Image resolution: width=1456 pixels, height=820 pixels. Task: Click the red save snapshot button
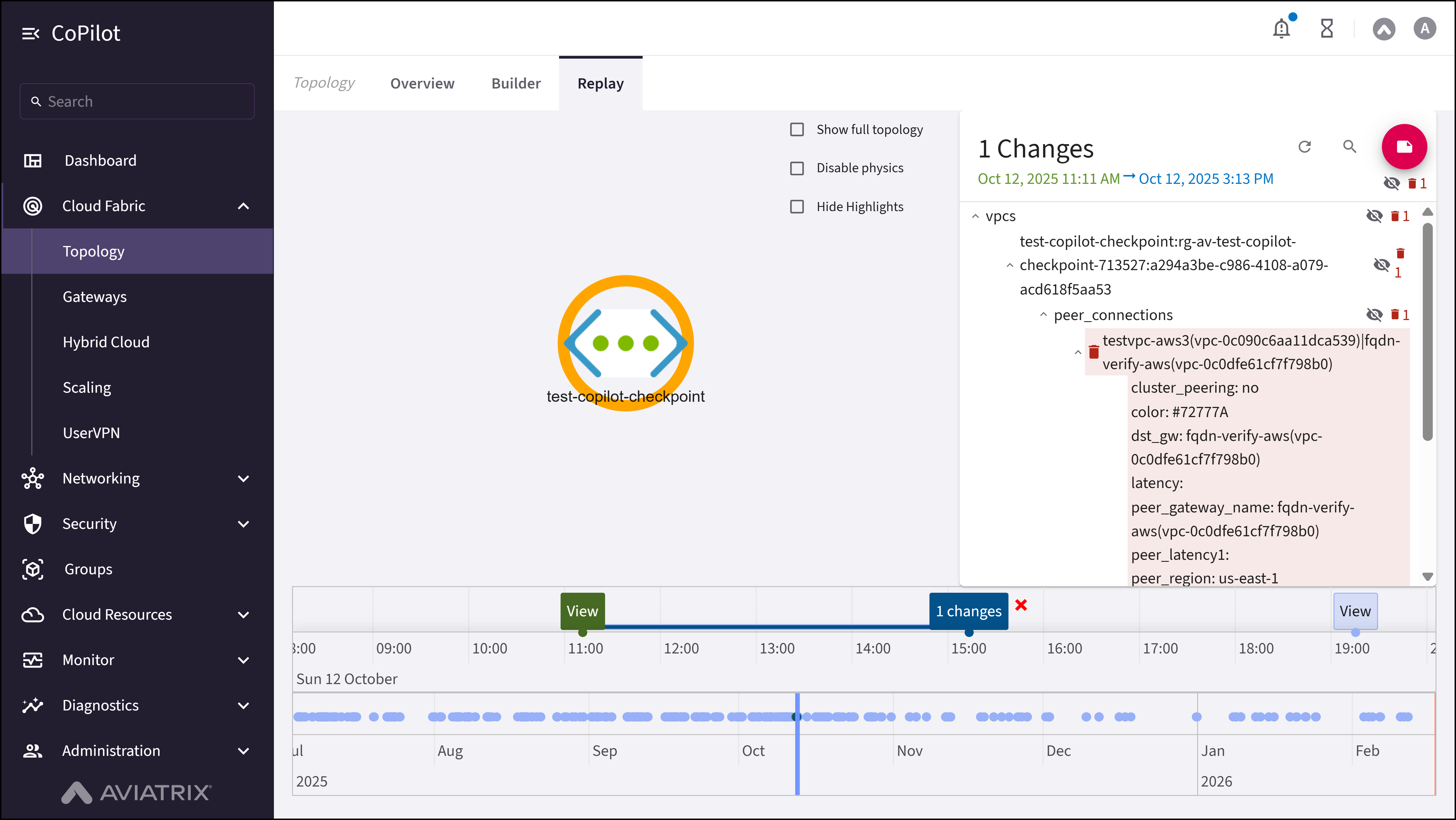tap(1404, 147)
